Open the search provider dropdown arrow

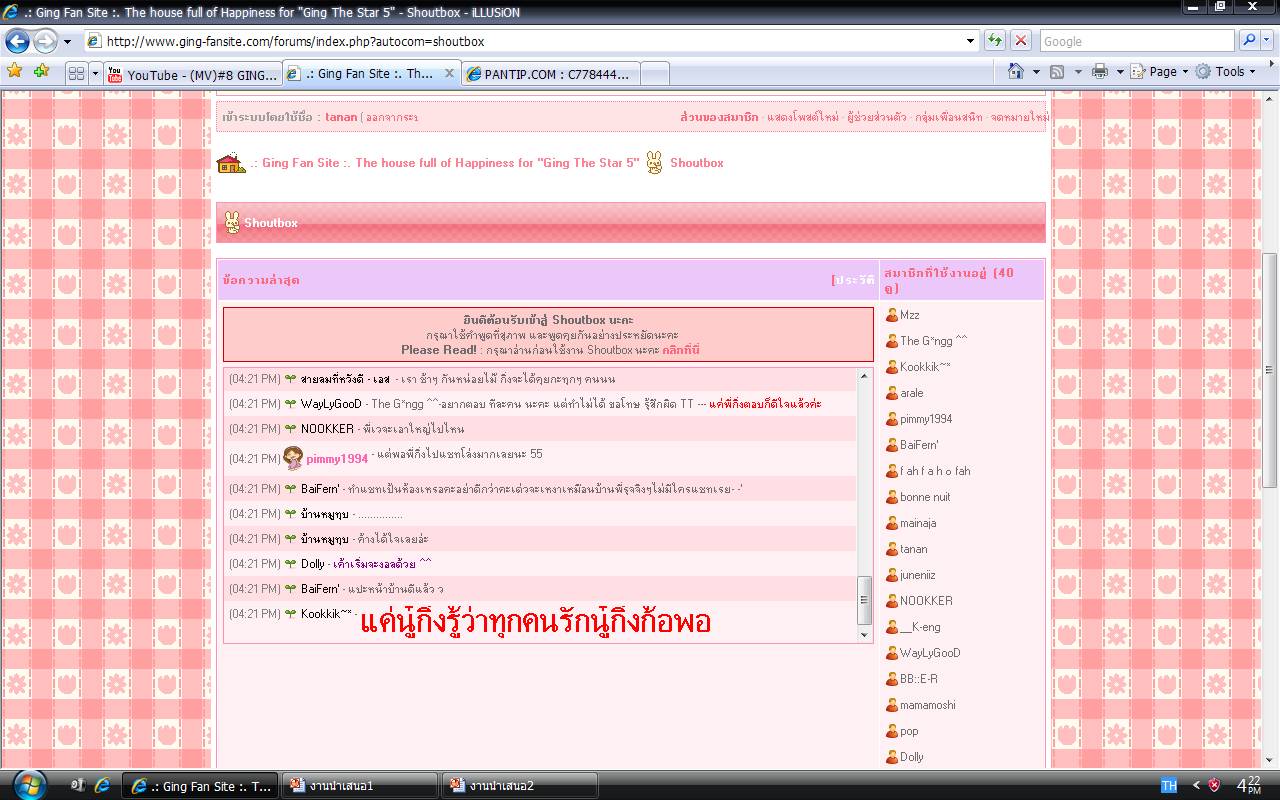[x=1267, y=41]
